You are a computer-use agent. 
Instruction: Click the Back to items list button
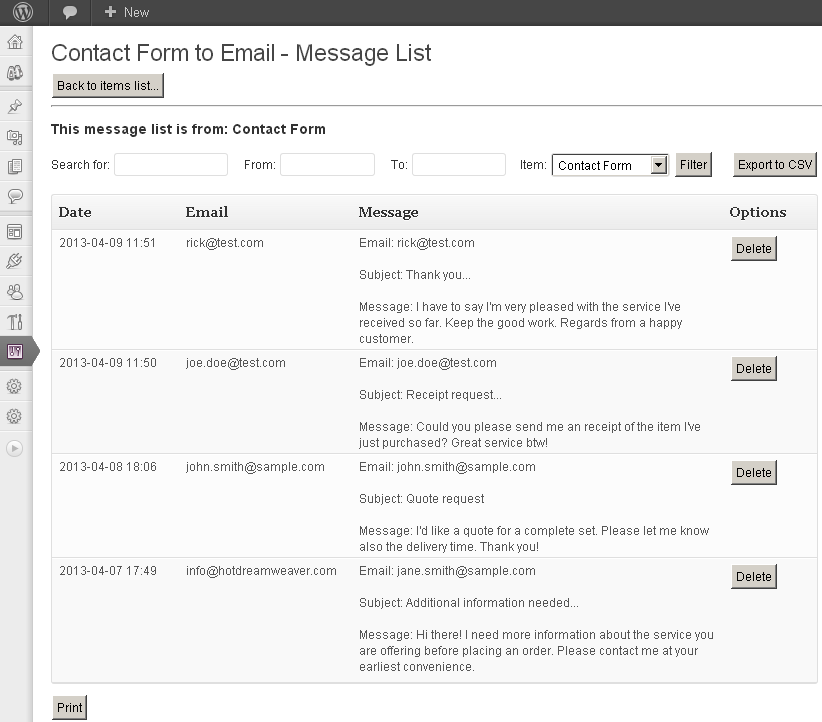click(107, 86)
